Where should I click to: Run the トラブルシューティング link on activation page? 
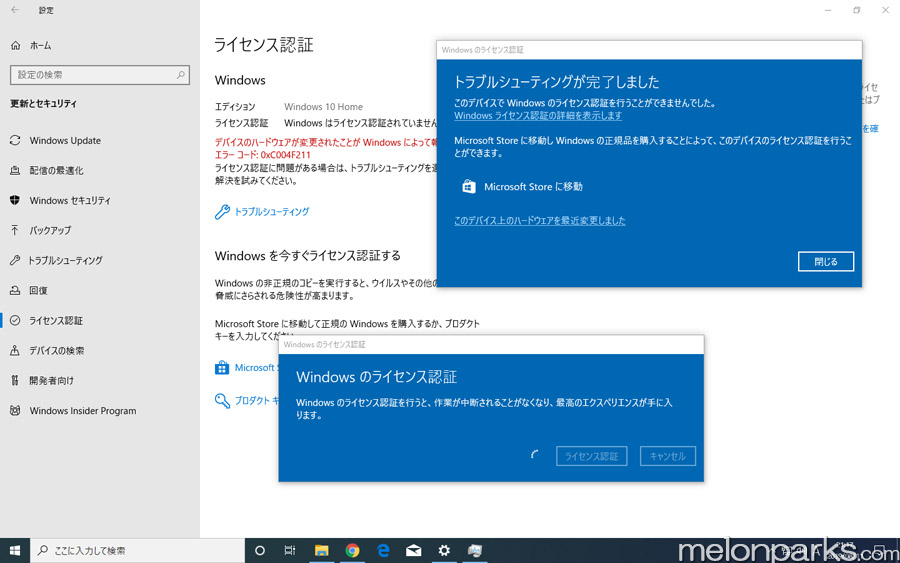coord(272,212)
